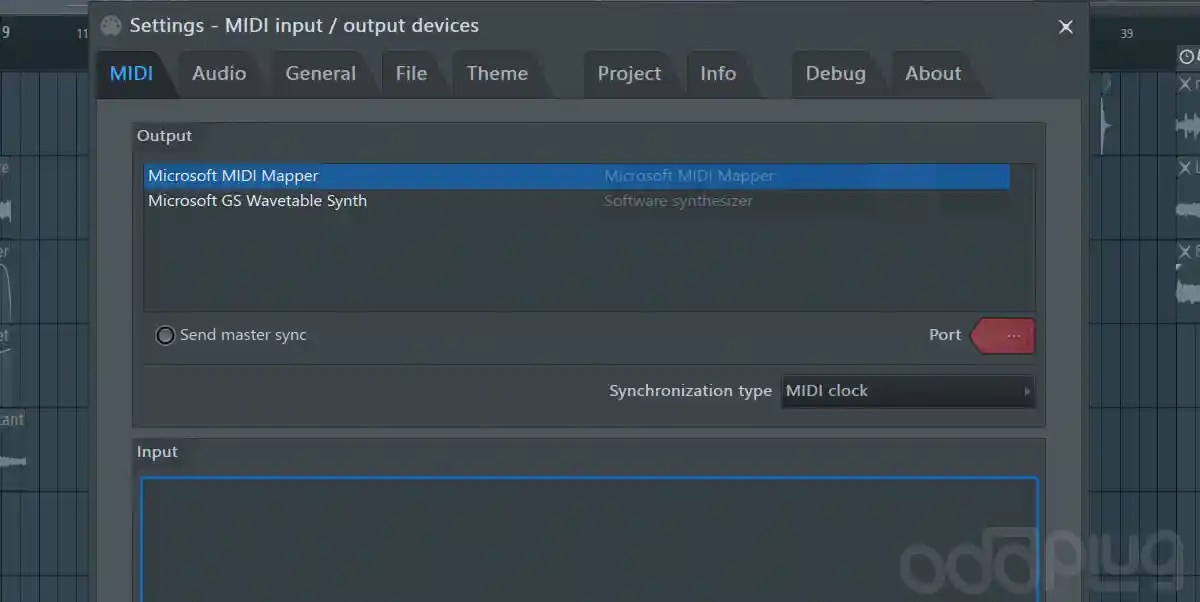Open the General settings tab
1200x602 pixels.
coord(321,73)
